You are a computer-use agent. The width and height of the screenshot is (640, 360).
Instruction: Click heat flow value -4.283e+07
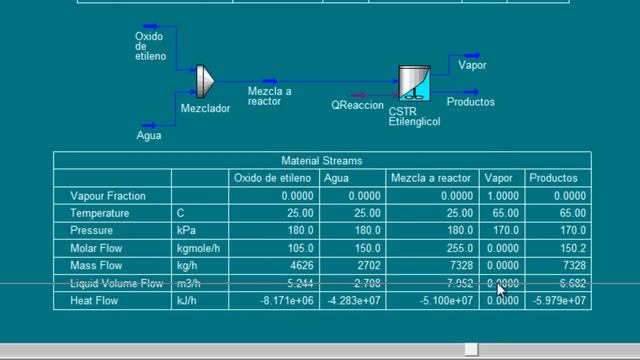(x=354, y=300)
